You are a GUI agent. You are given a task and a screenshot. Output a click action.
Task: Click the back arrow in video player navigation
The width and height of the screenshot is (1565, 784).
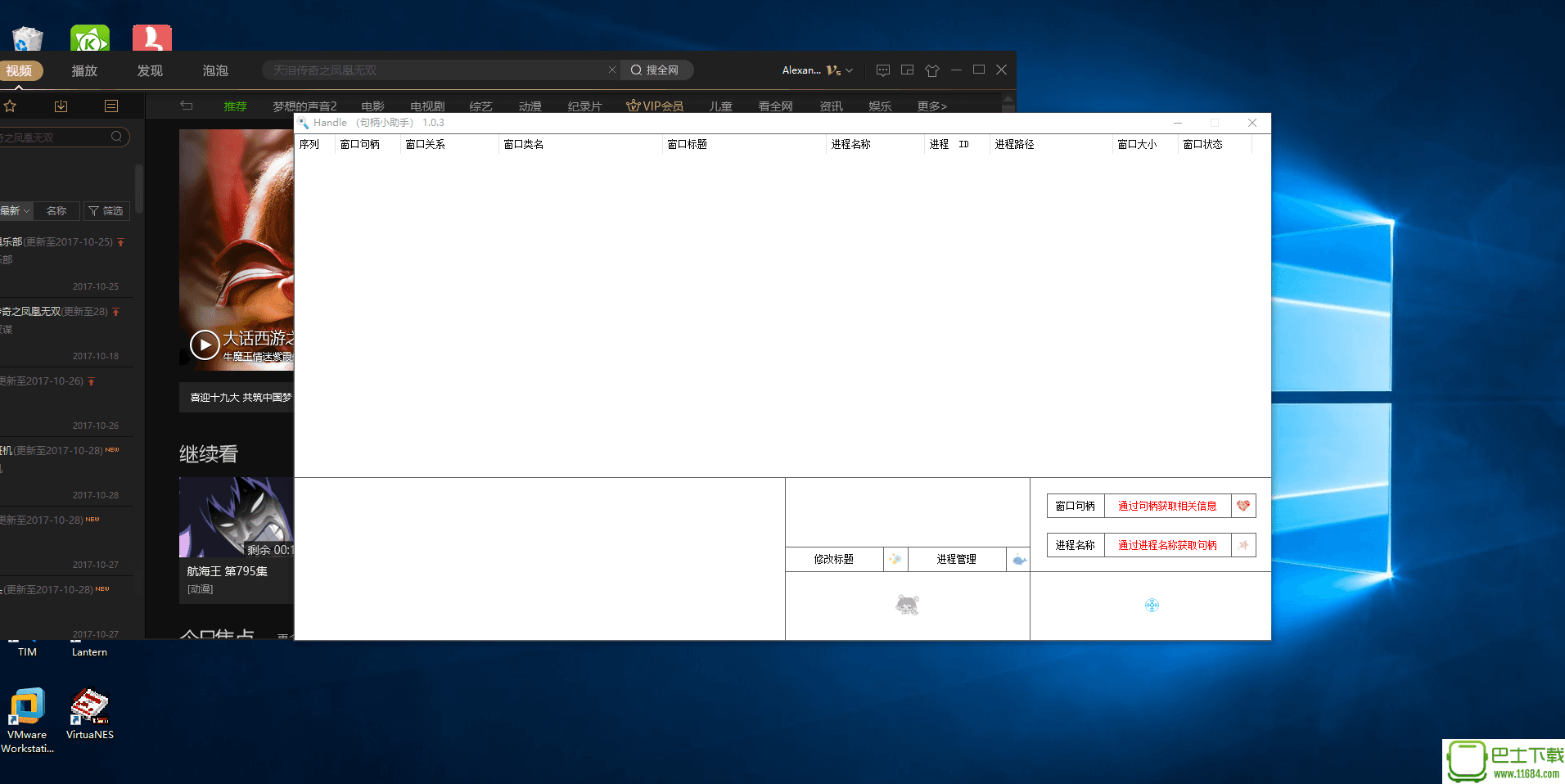pyautogui.click(x=187, y=106)
